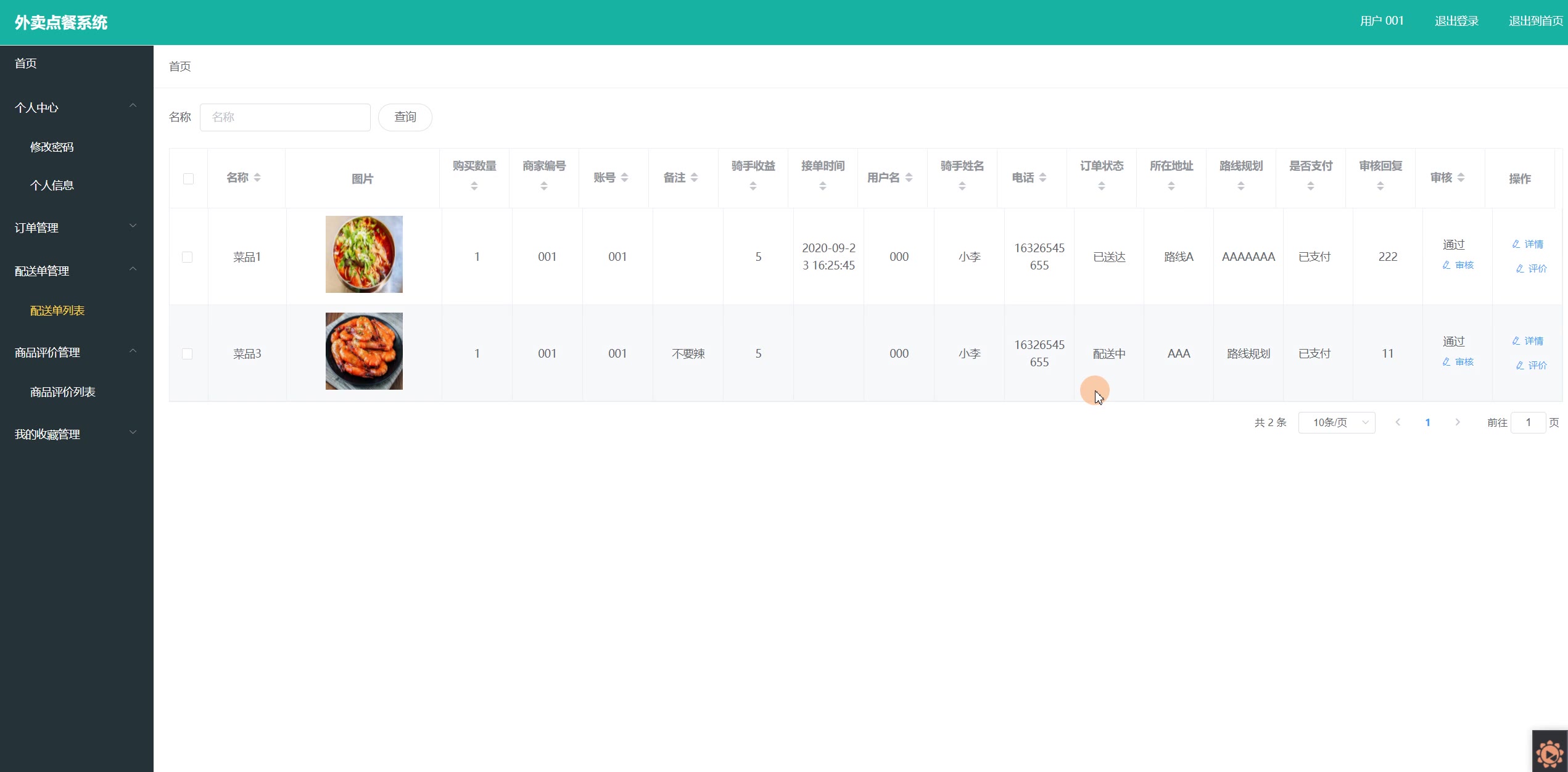Sort by 所在地址 column arrows
Image resolution: width=1568 pixels, height=772 pixels.
1171,186
